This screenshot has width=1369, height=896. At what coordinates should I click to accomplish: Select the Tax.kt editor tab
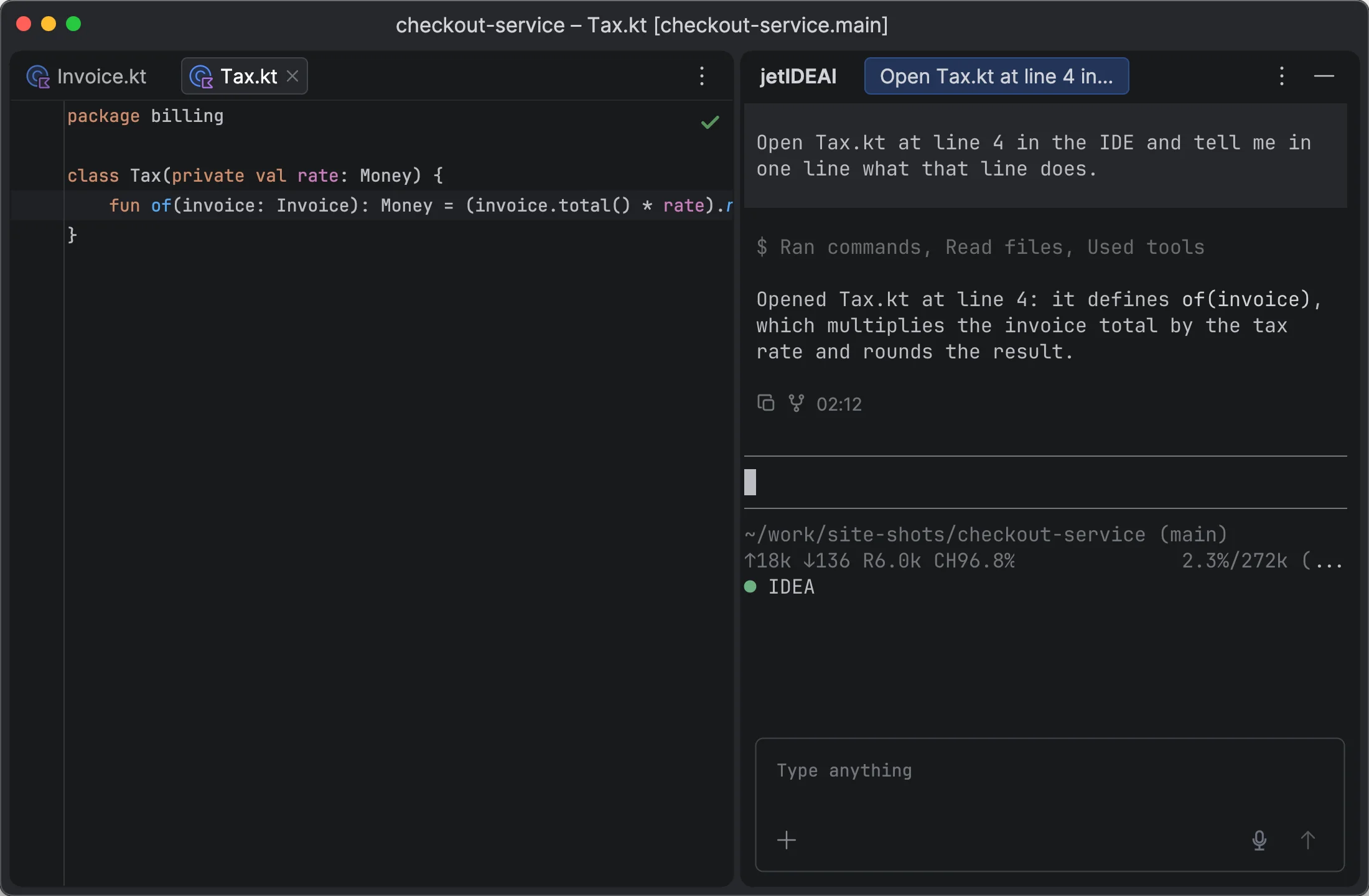pyautogui.click(x=244, y=77)
